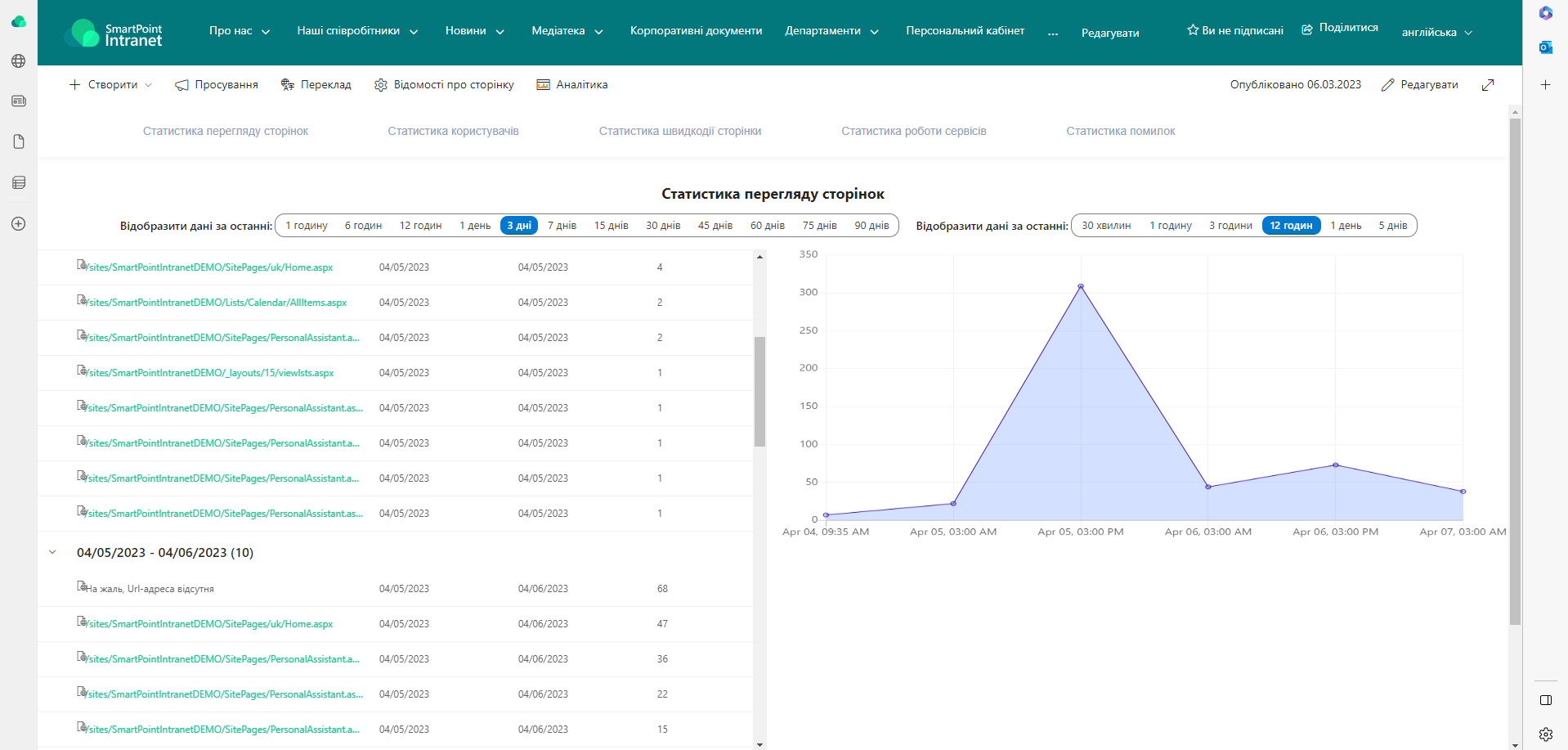Click the SmartPoint Intranet logo

pos(113,34)
